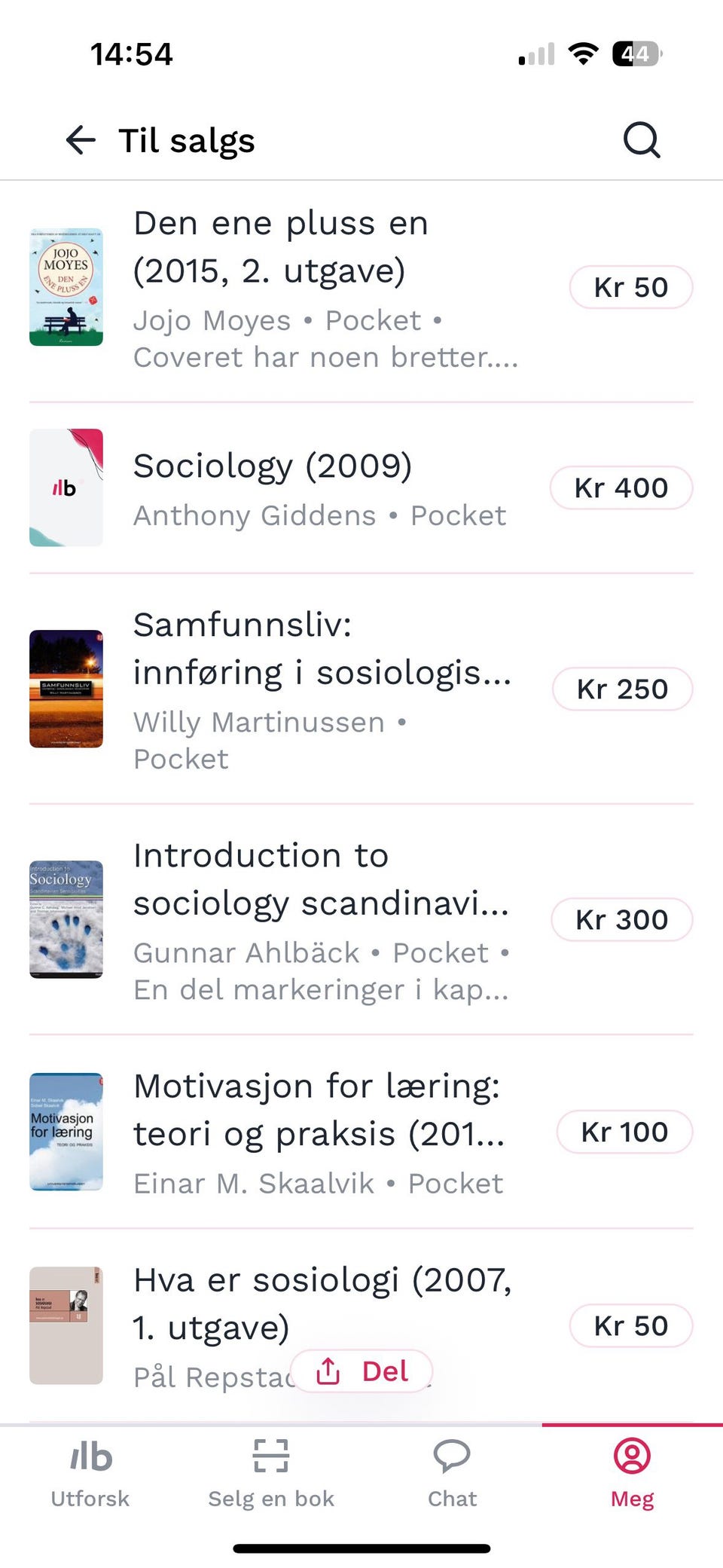Tap the Wi-Fi status icon
The height and width of the screenshot is (1568, 723).
click(x=583, y=54)
